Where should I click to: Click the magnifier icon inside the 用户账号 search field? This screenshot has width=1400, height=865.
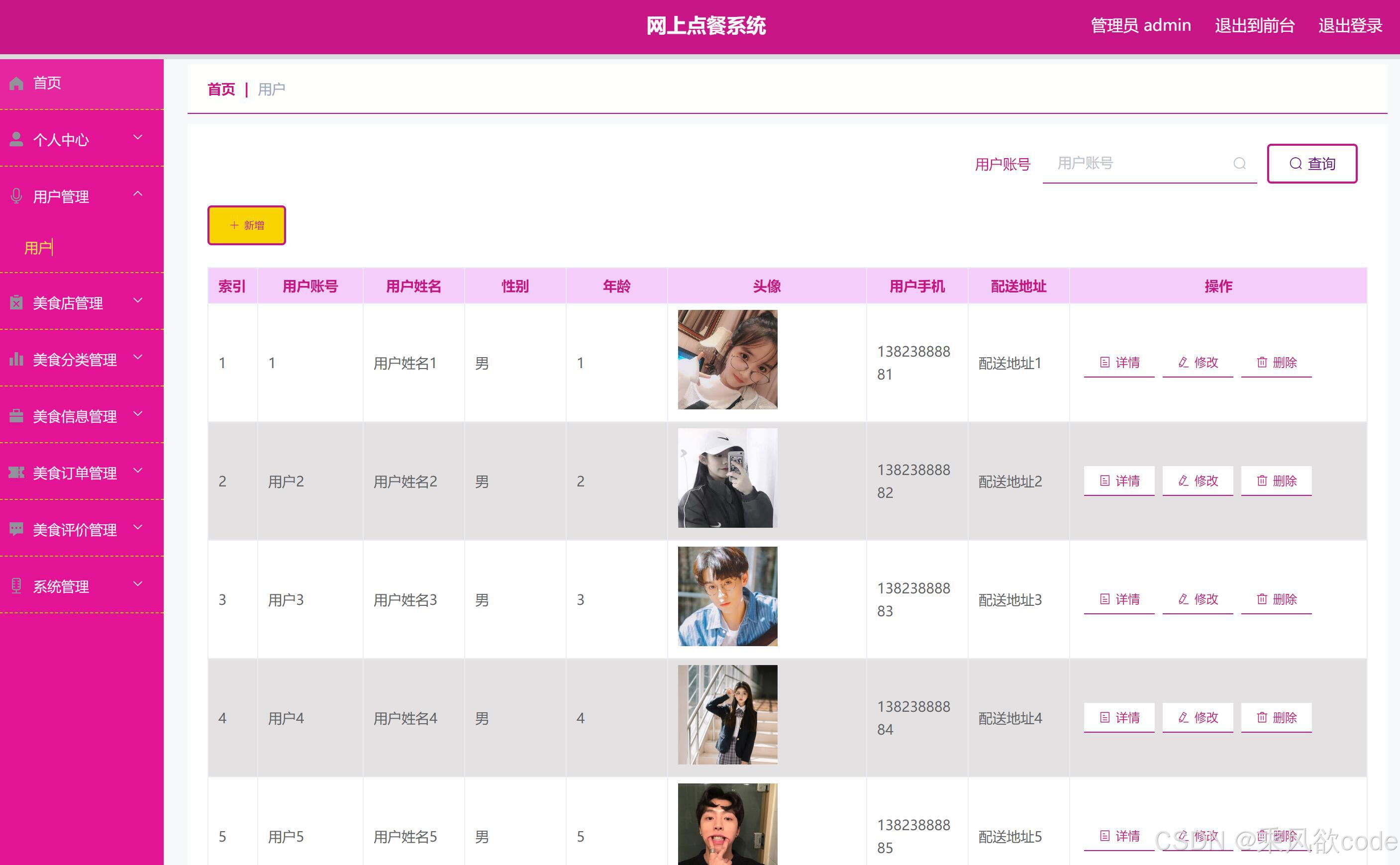tap(1239, 164)
